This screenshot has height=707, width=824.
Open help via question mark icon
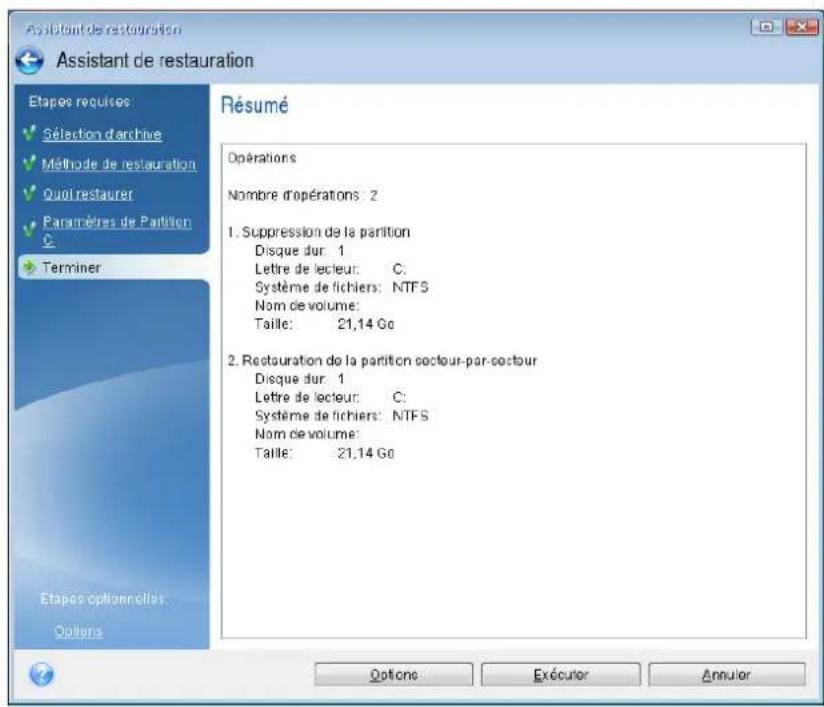tap(42, 674)
